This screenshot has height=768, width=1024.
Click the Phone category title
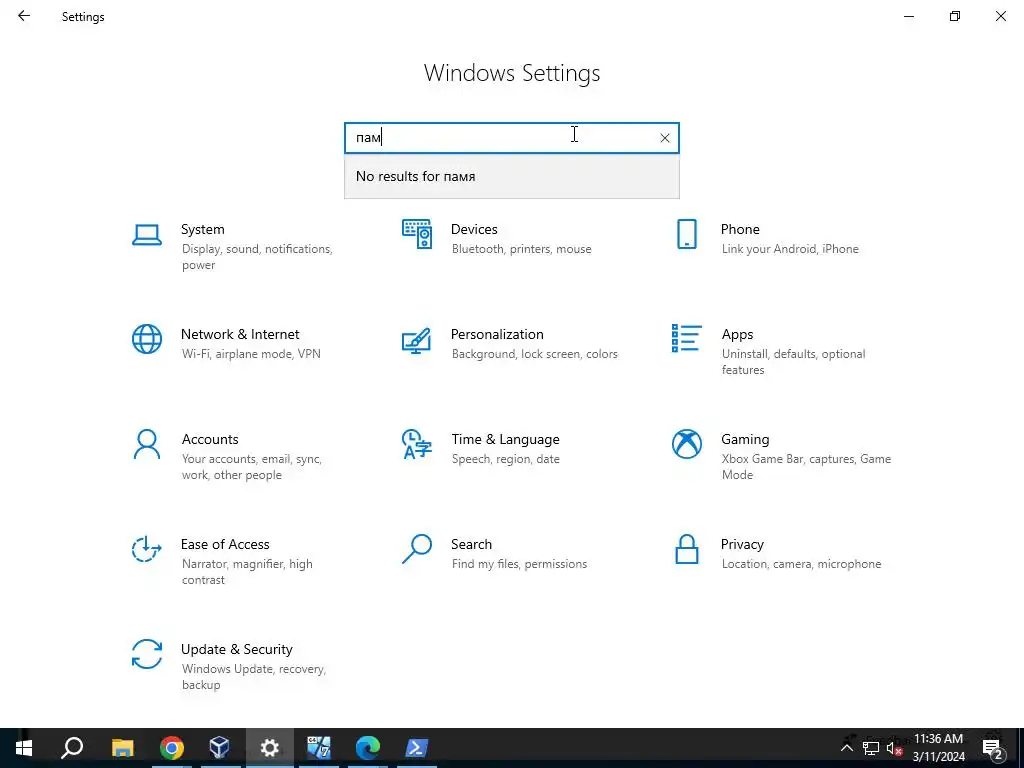click(x=740, y=229)
